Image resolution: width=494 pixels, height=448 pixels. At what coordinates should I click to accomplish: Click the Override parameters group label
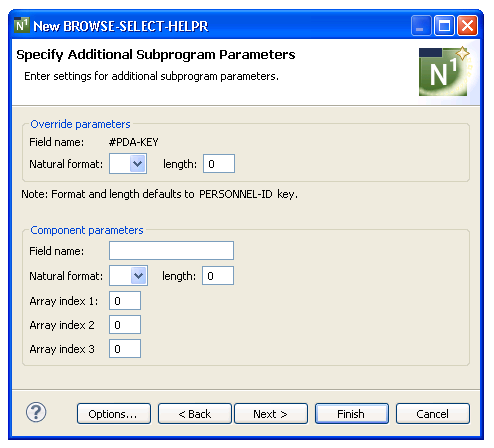[80, 124]
